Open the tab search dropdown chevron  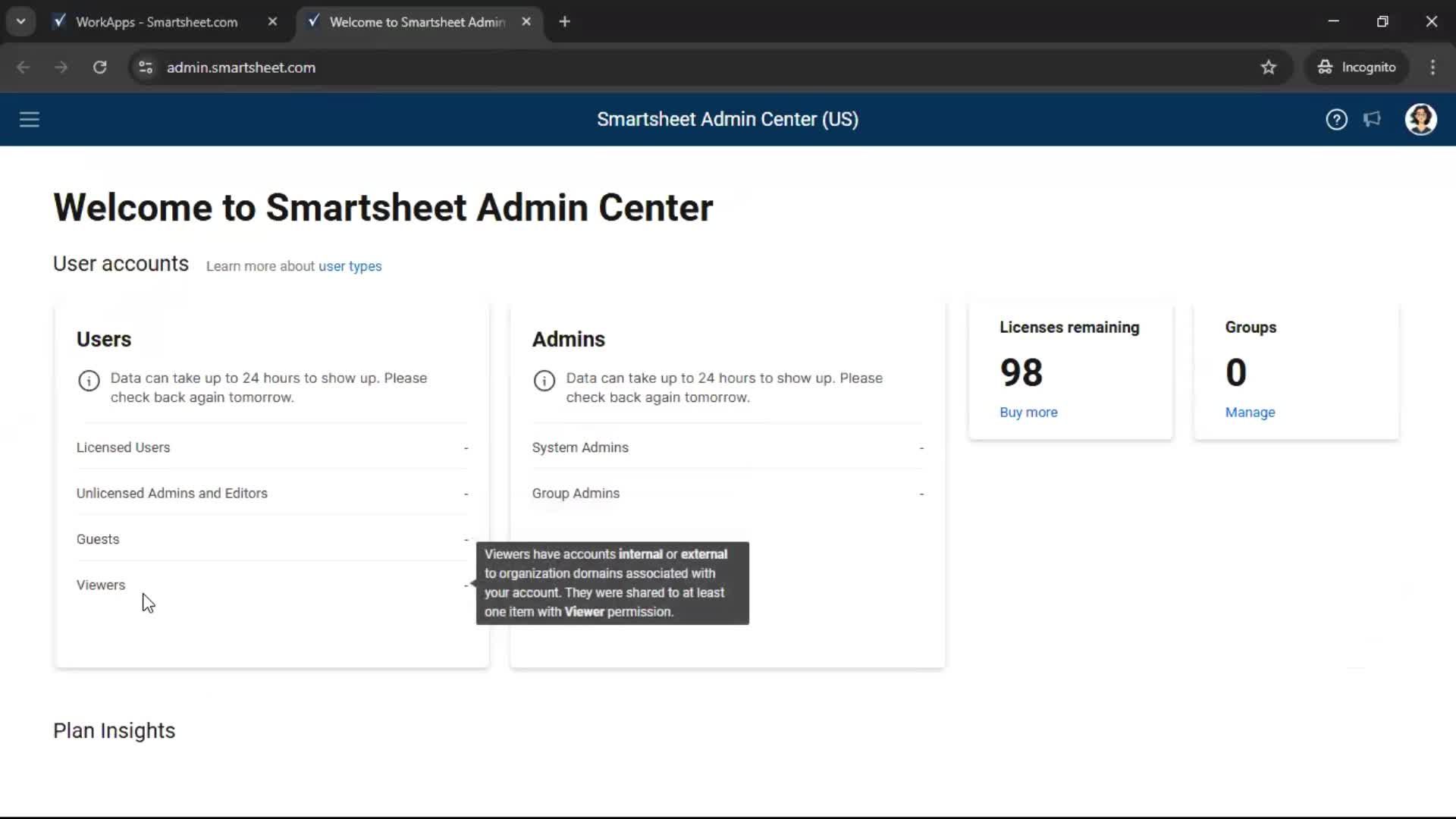pos(20,20)
